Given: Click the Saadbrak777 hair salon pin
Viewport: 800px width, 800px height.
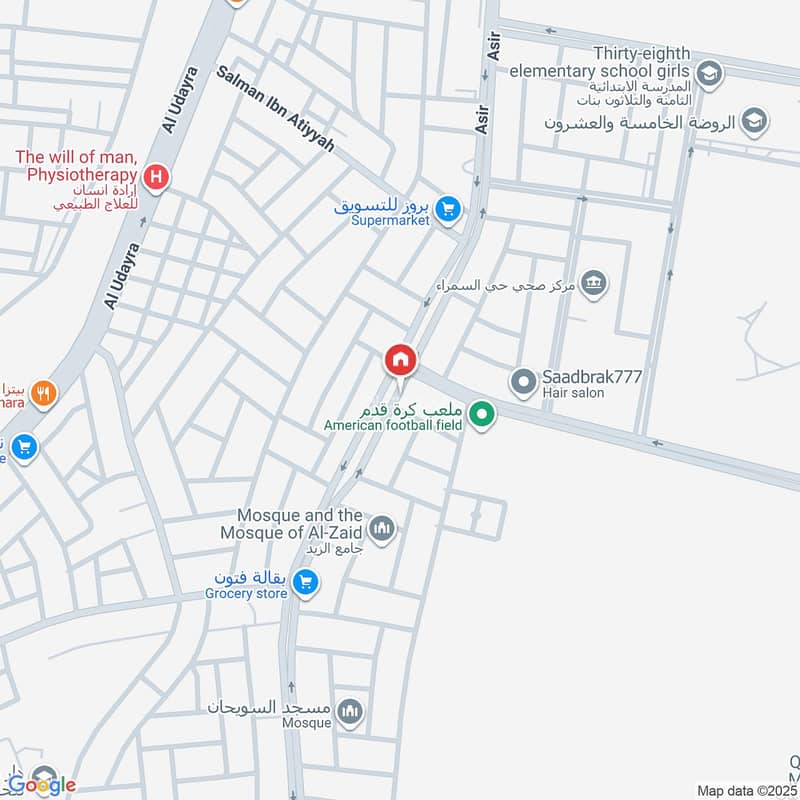Looking at the screenshot, I should 523,383.
